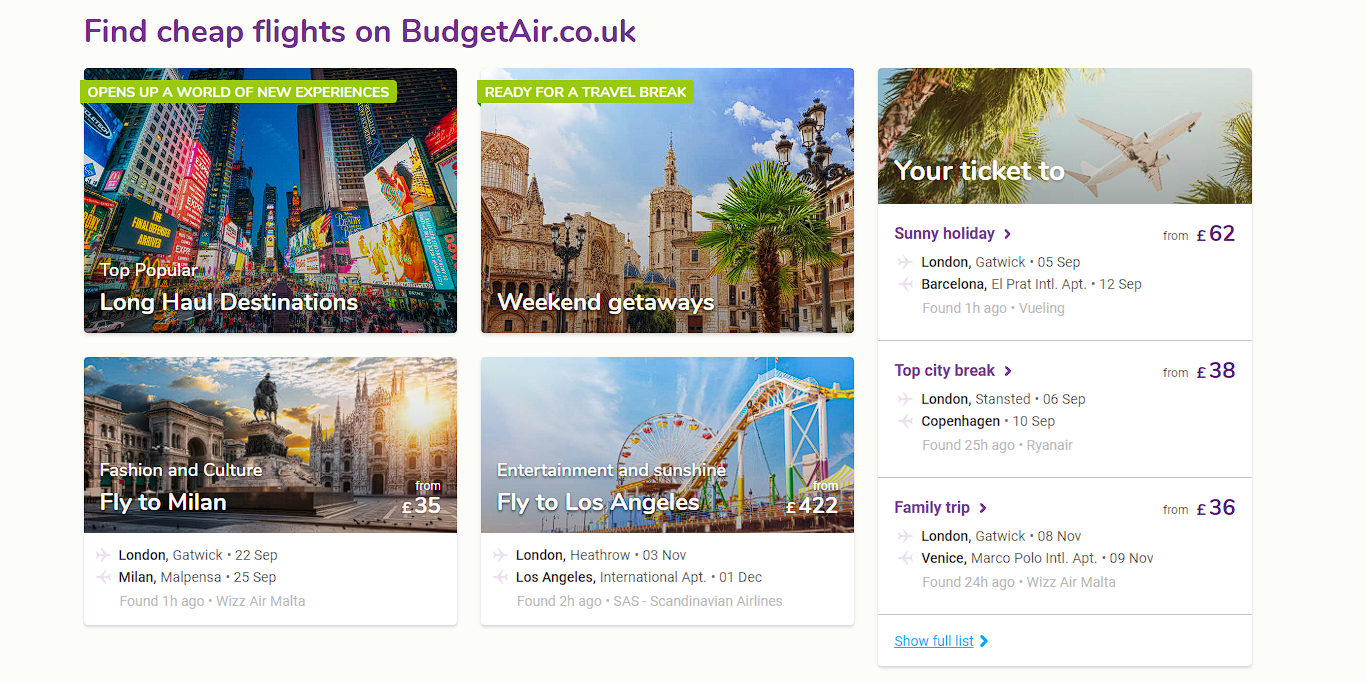The height and width of the screenshot is (681, 1367).
Task: Expand the Sunny holiday chevron arrow
Action: click(1007, 234)
